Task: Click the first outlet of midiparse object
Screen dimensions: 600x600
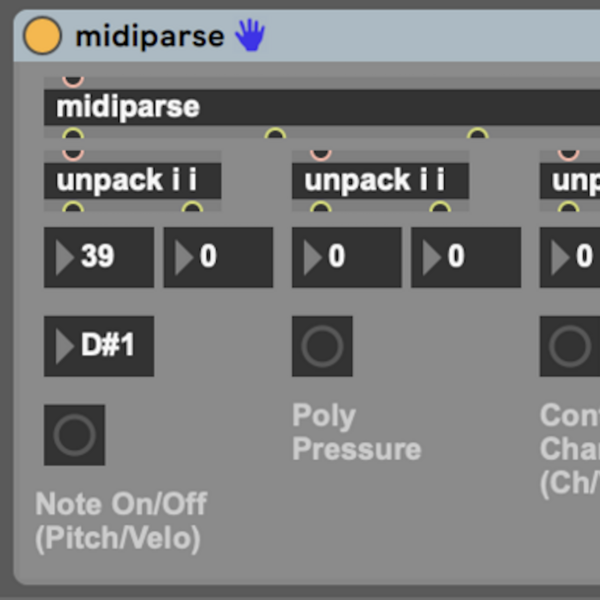Action: 73,133
